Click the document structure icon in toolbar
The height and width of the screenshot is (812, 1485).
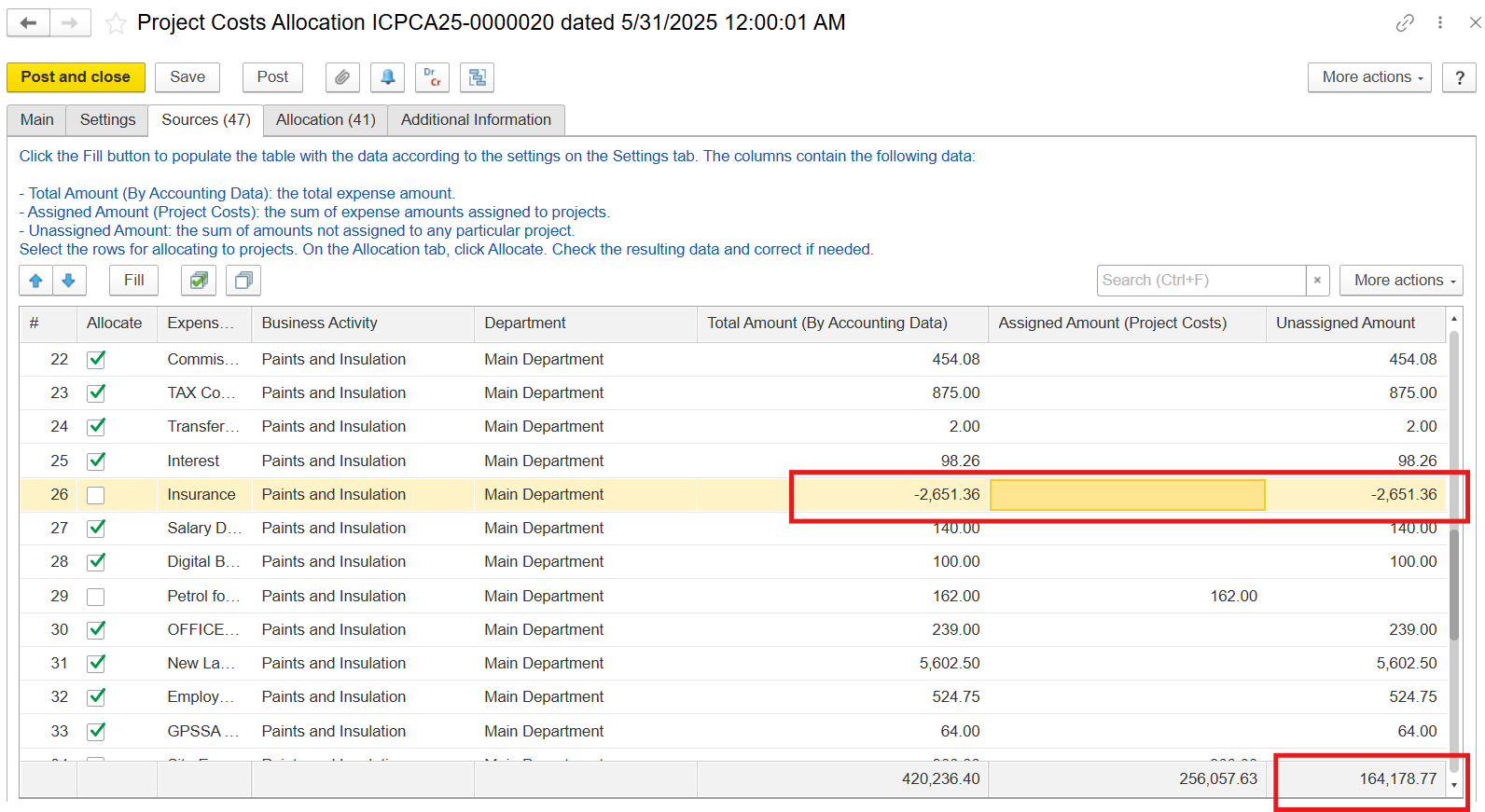(477, 77)
